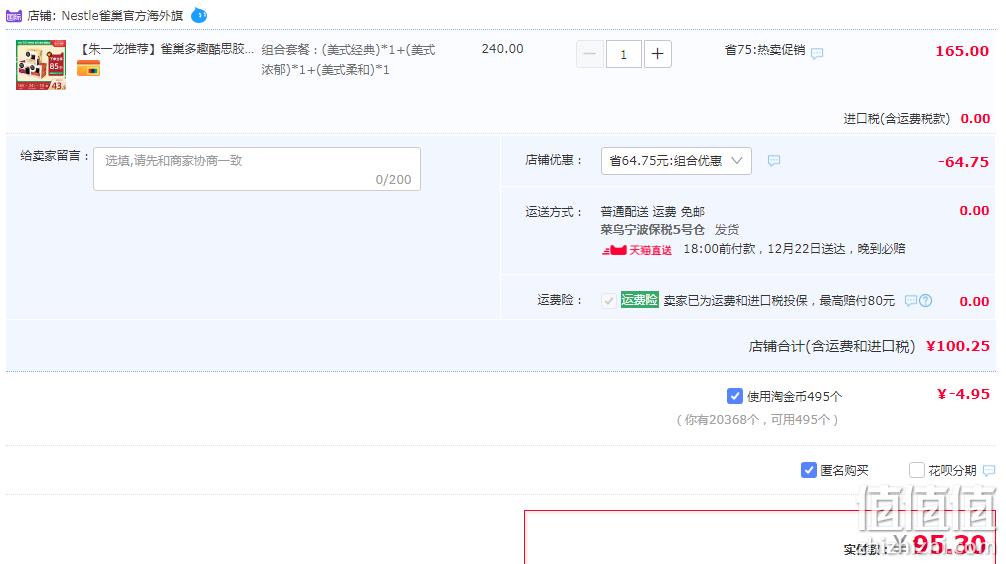Screen dimensions: 1006x564
Task: Click the coin discount amount ¥-4.95
Action: click(963, 394)
